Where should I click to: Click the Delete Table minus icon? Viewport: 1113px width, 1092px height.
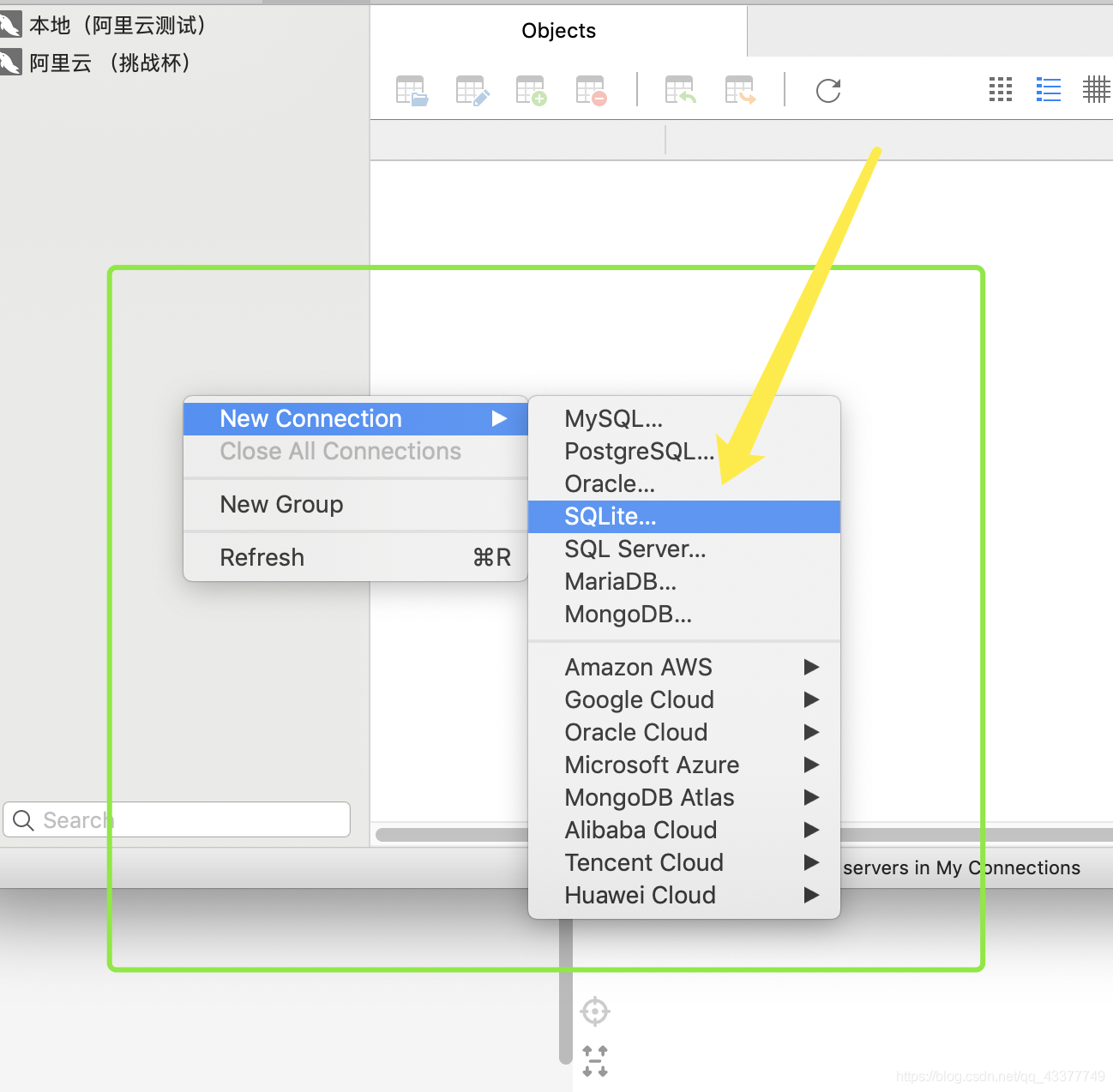point(592,90)
